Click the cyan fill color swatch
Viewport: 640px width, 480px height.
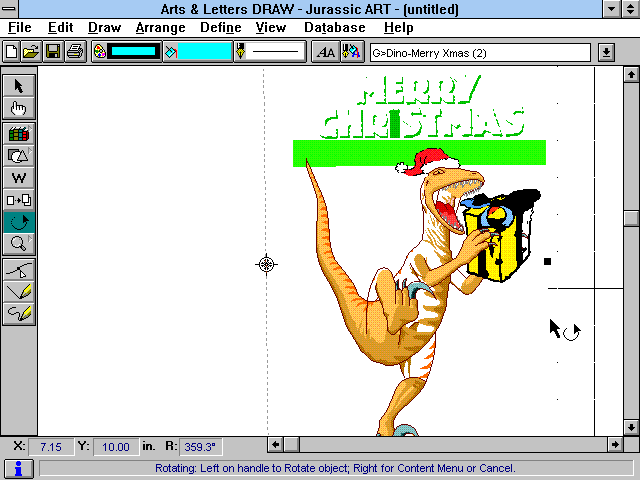point(206,51)
